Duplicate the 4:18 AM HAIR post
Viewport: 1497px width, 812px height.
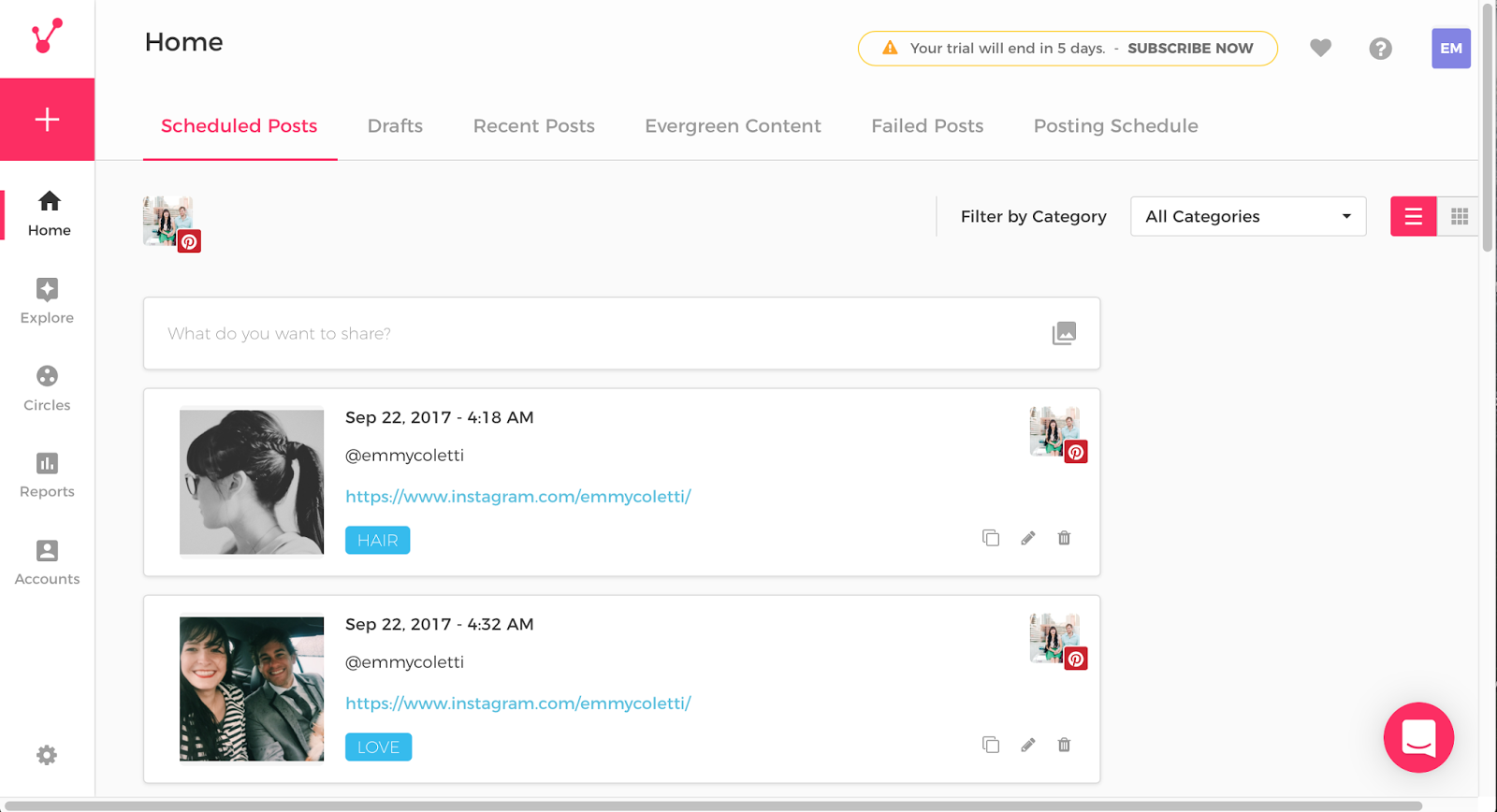[x=991, y=538]
